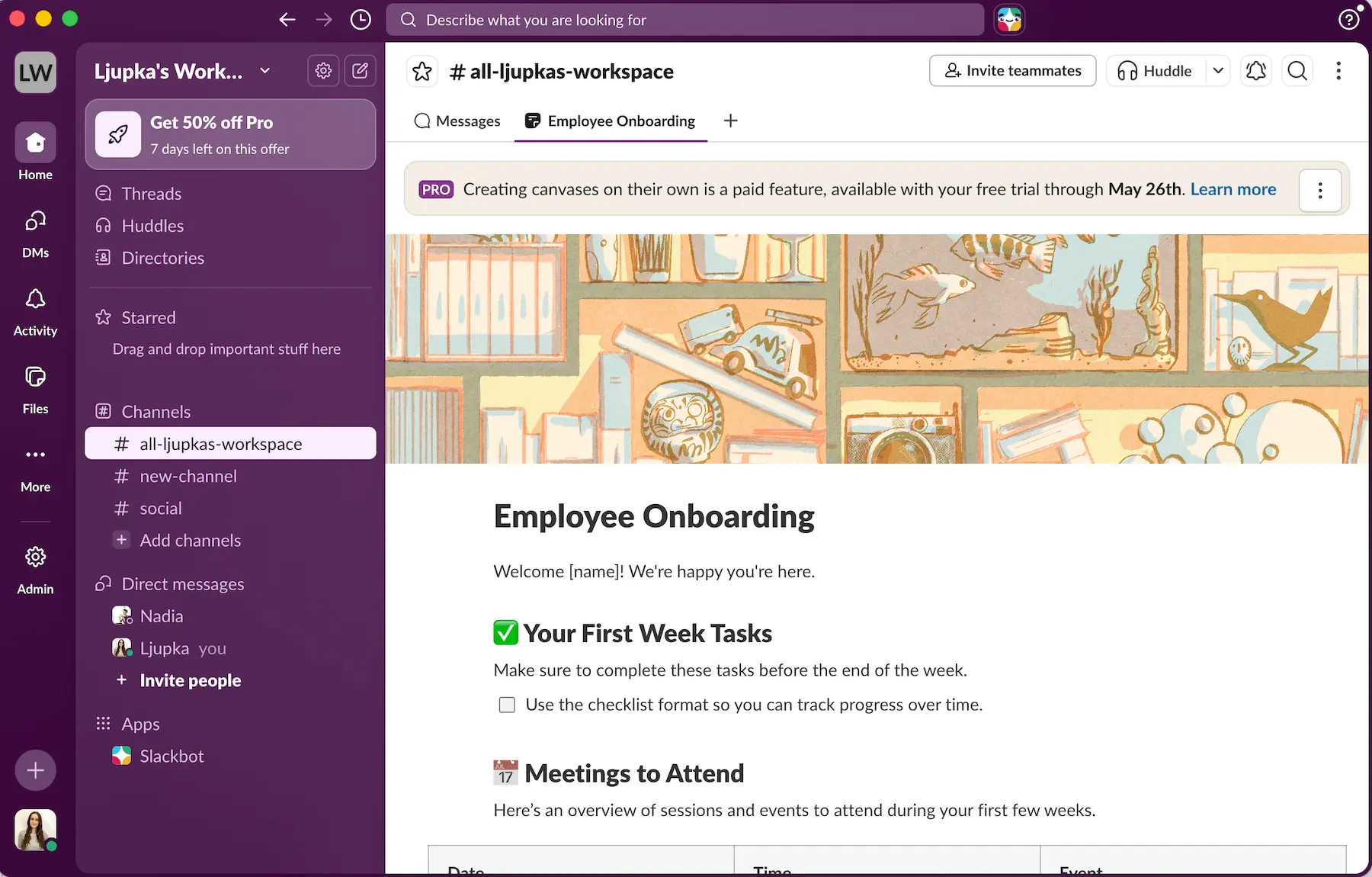Click Invite teammates button
The width and height of the screenshot is (1372, 877).
(x=1012, y=71)
